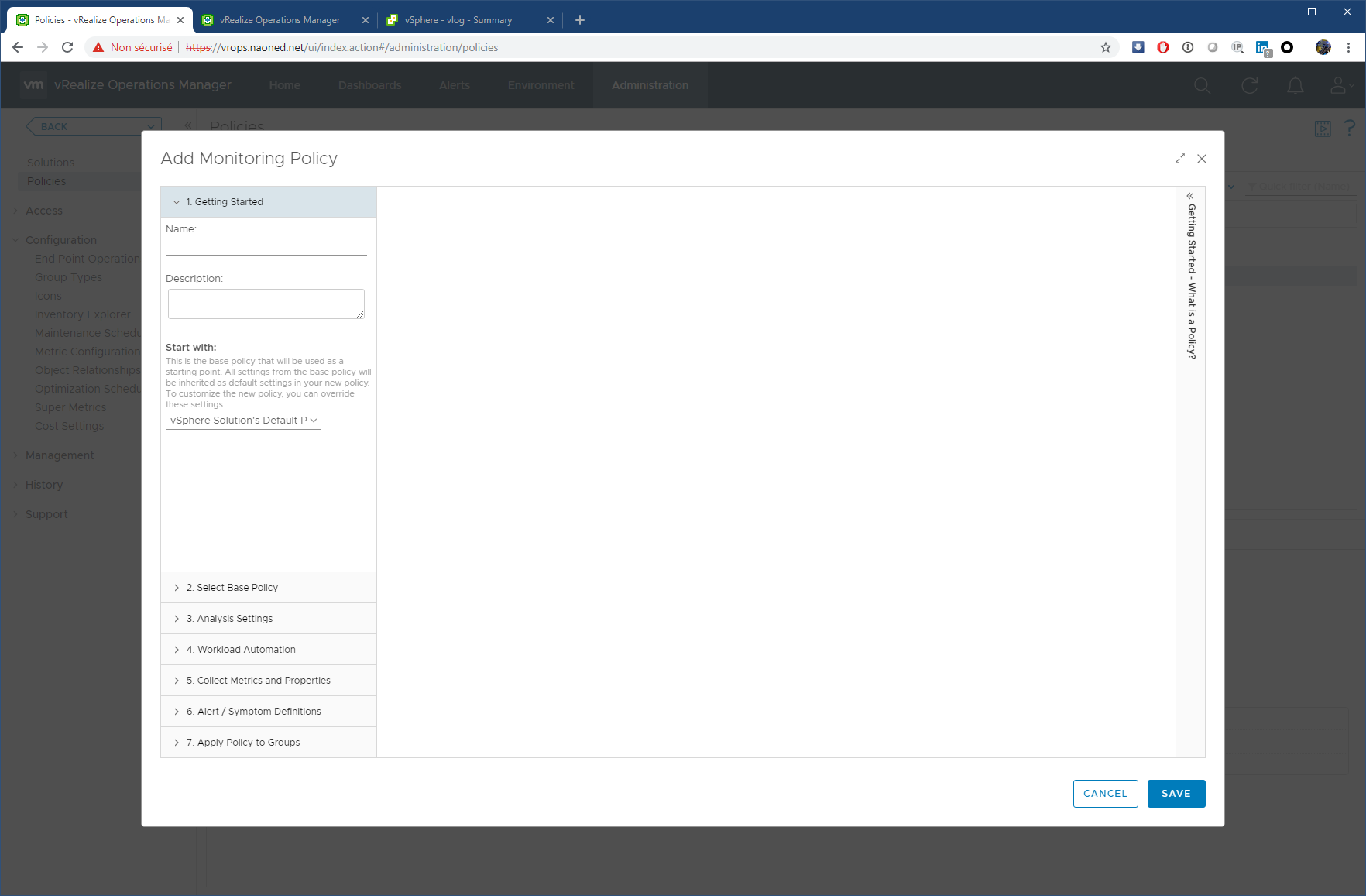
Task: Bookmark this page with star icon
Action: [1105, 47]
